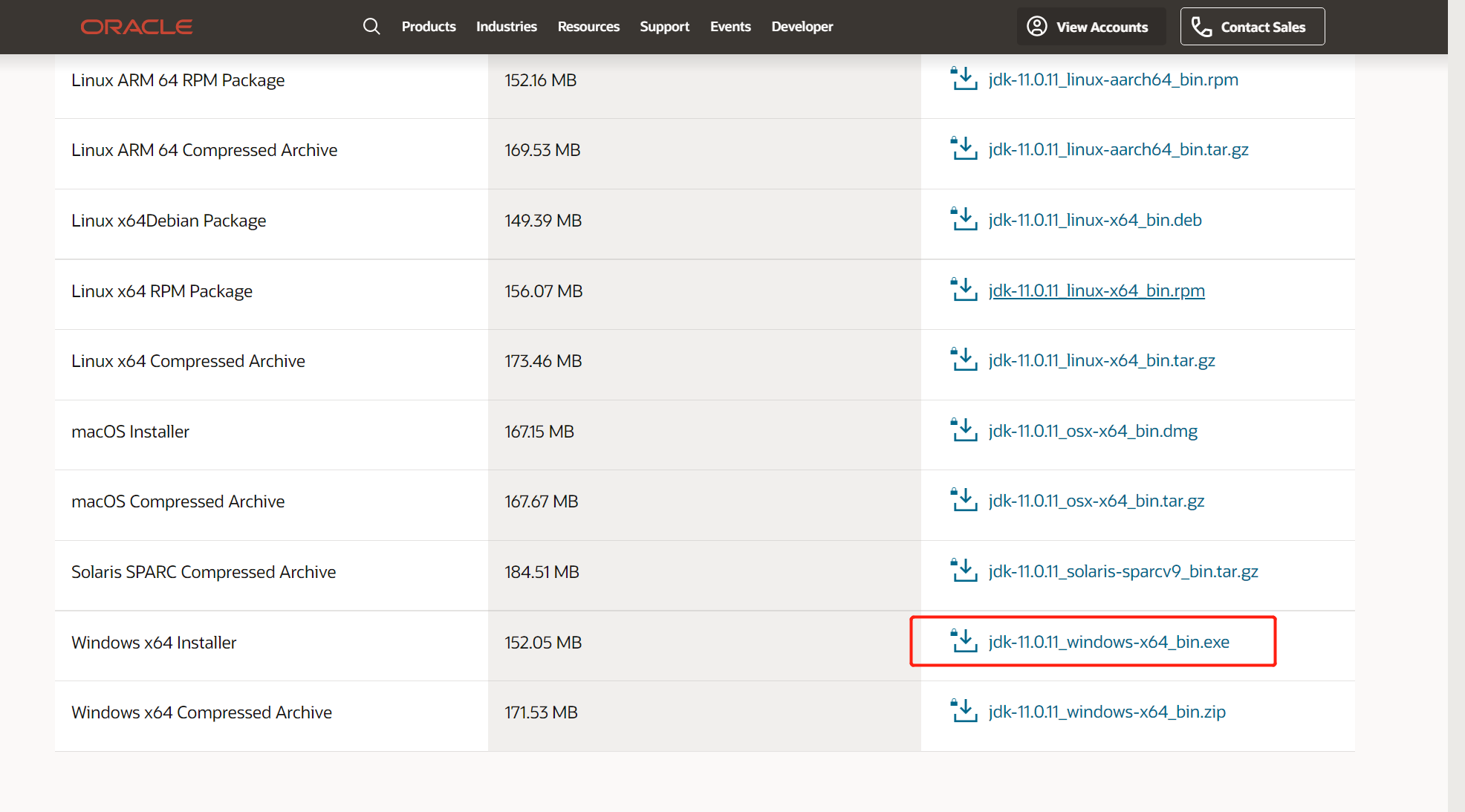1465x812 pixels.
Task: Download jdk-11.0.11_linux-x64_bin.rpm link
Action: (x=1096, y=290)
